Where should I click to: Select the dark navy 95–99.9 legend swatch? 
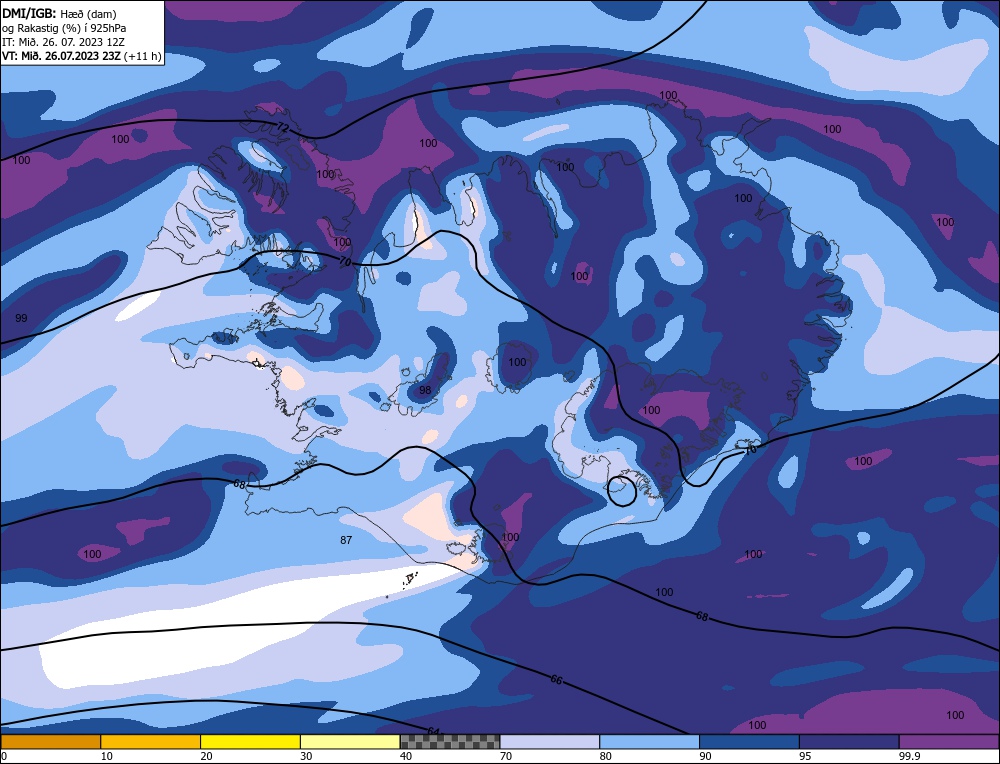(849, 742)
